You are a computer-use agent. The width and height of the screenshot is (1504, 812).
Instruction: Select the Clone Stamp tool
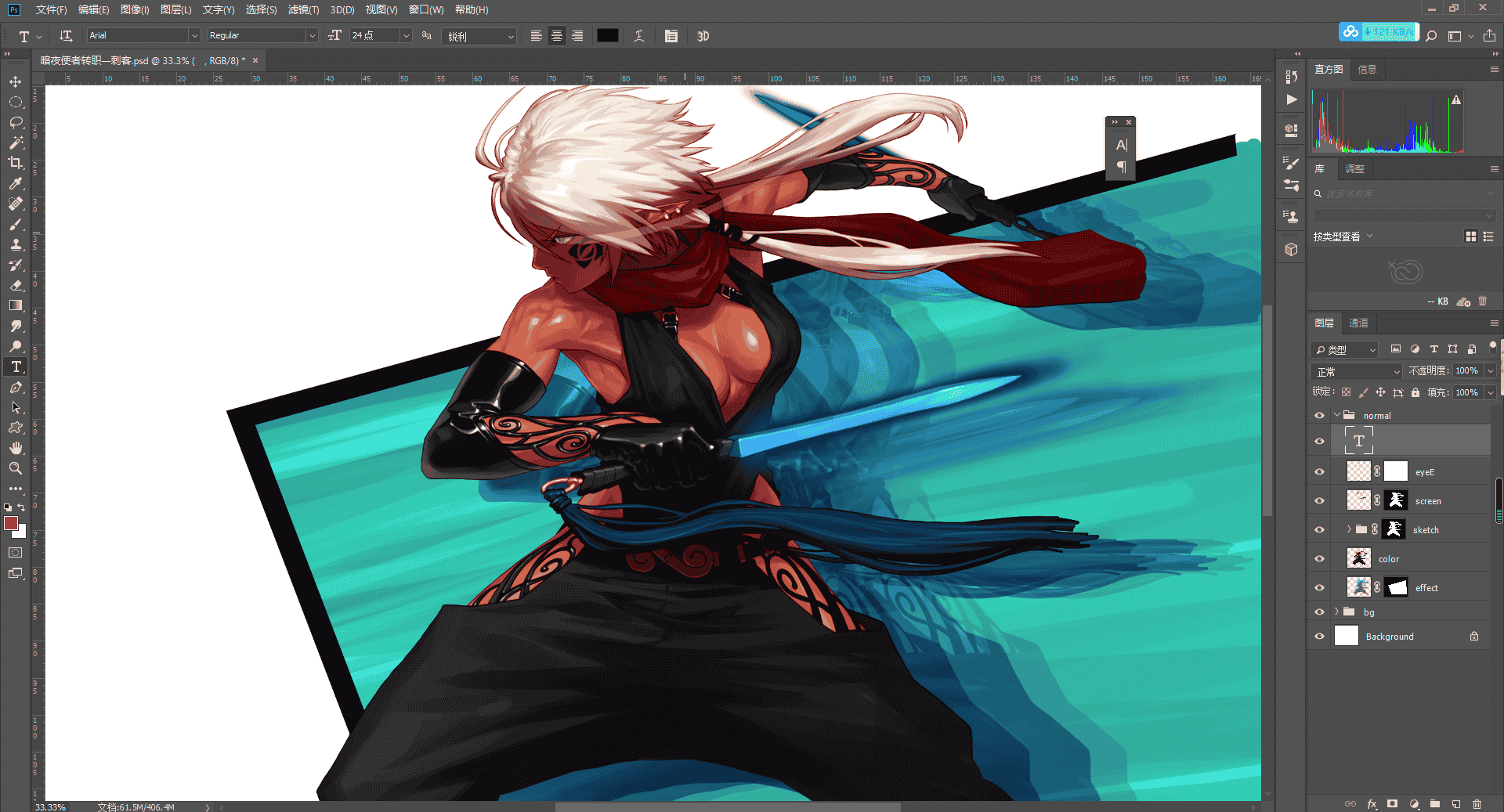tap(16, 244)
